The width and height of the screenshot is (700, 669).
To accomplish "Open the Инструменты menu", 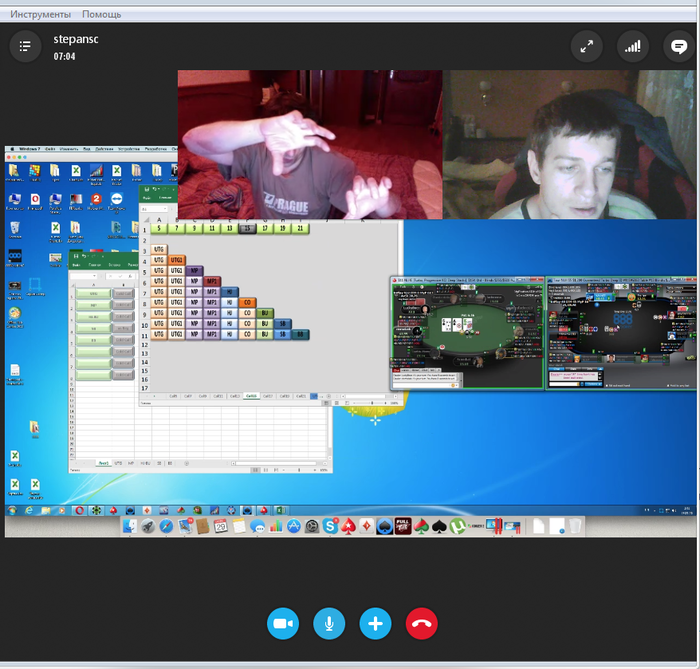I will (41, 14).
